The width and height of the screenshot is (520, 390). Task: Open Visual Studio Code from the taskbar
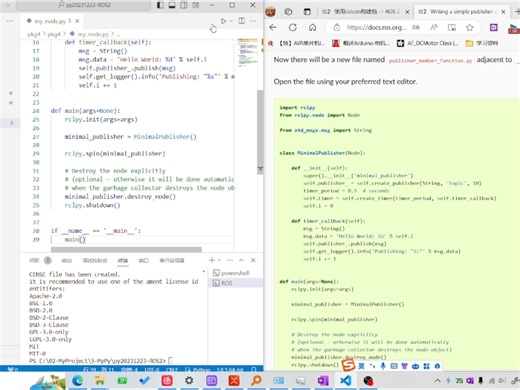[x=346, y=380]
